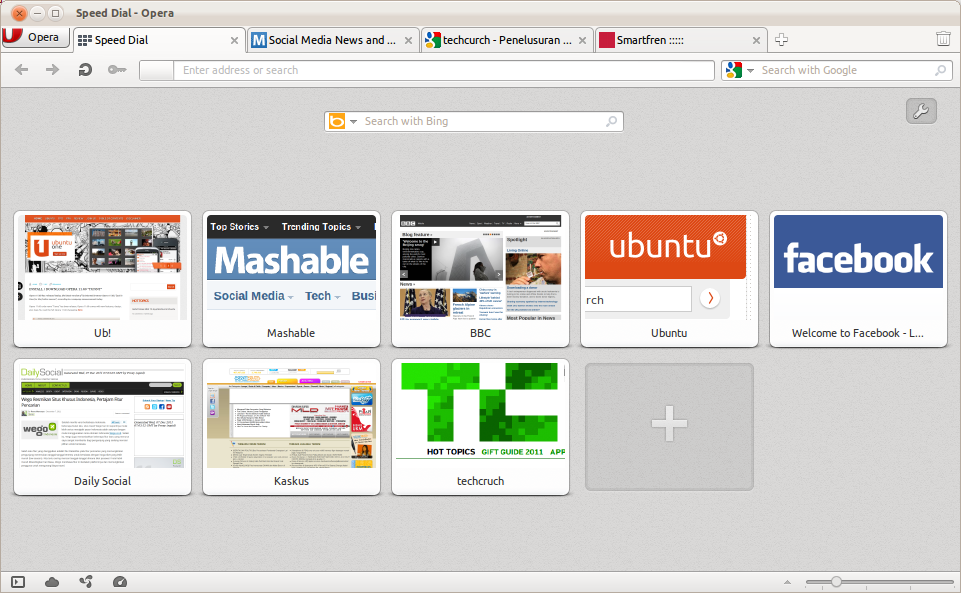The width and height of the screenshot is (961, 593).
Task: Expand the Google search engine dropdown
Action: pyautogui.click(x=750, y=70)
